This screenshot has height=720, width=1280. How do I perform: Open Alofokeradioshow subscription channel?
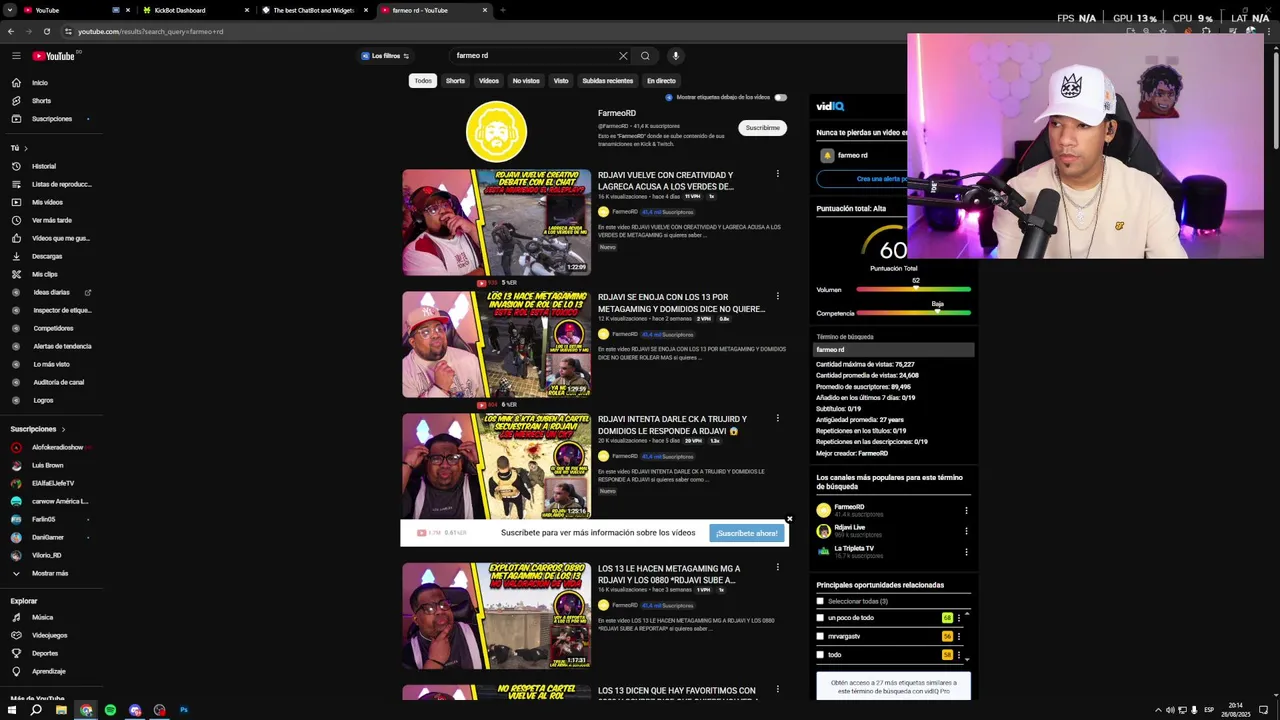pyautogui.click(x=57, y=447)
